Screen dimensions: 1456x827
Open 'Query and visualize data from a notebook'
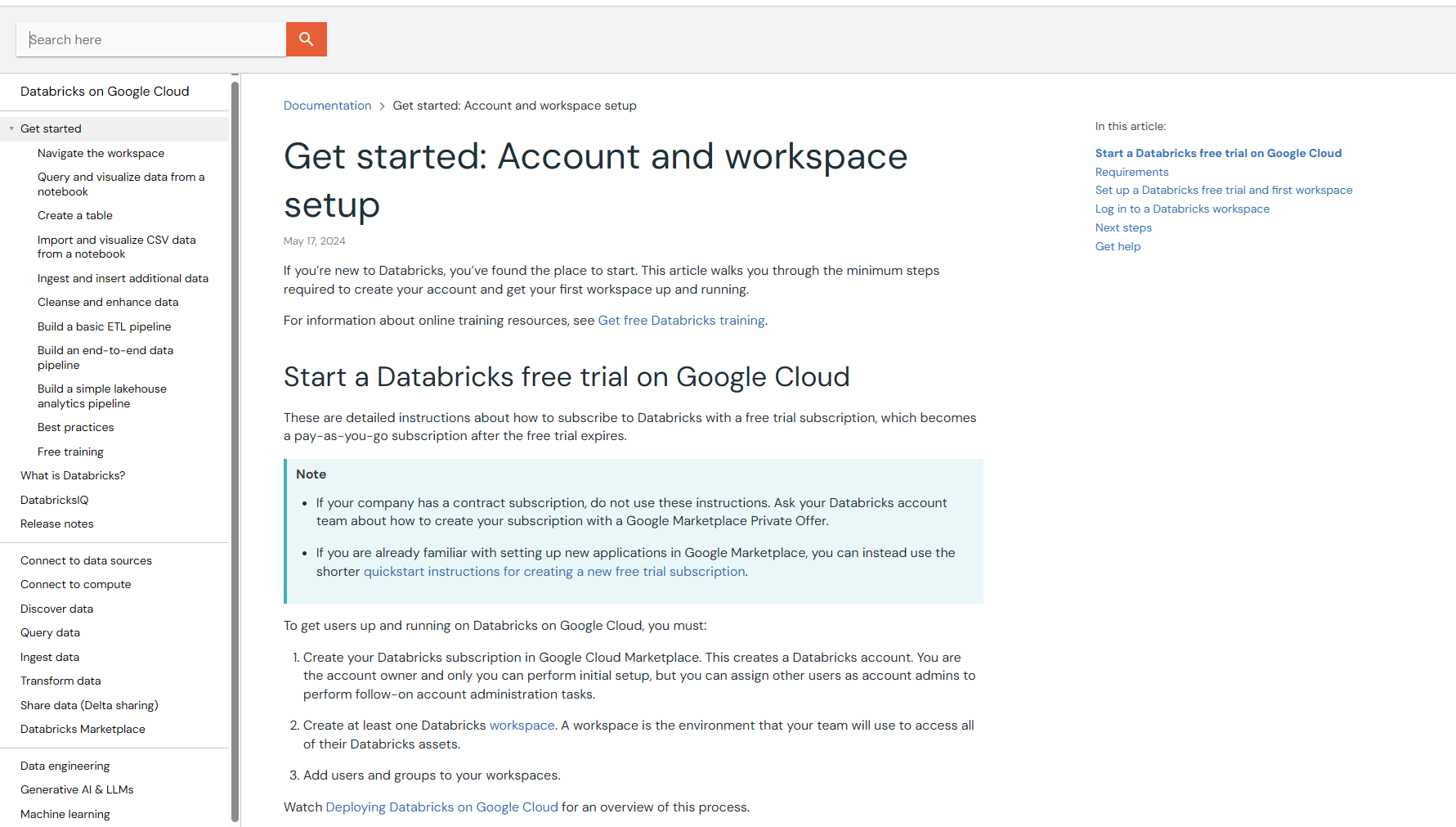121,185
